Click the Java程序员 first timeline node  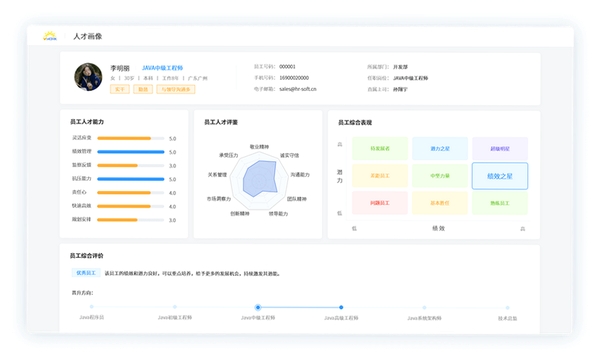pos(91,306)
